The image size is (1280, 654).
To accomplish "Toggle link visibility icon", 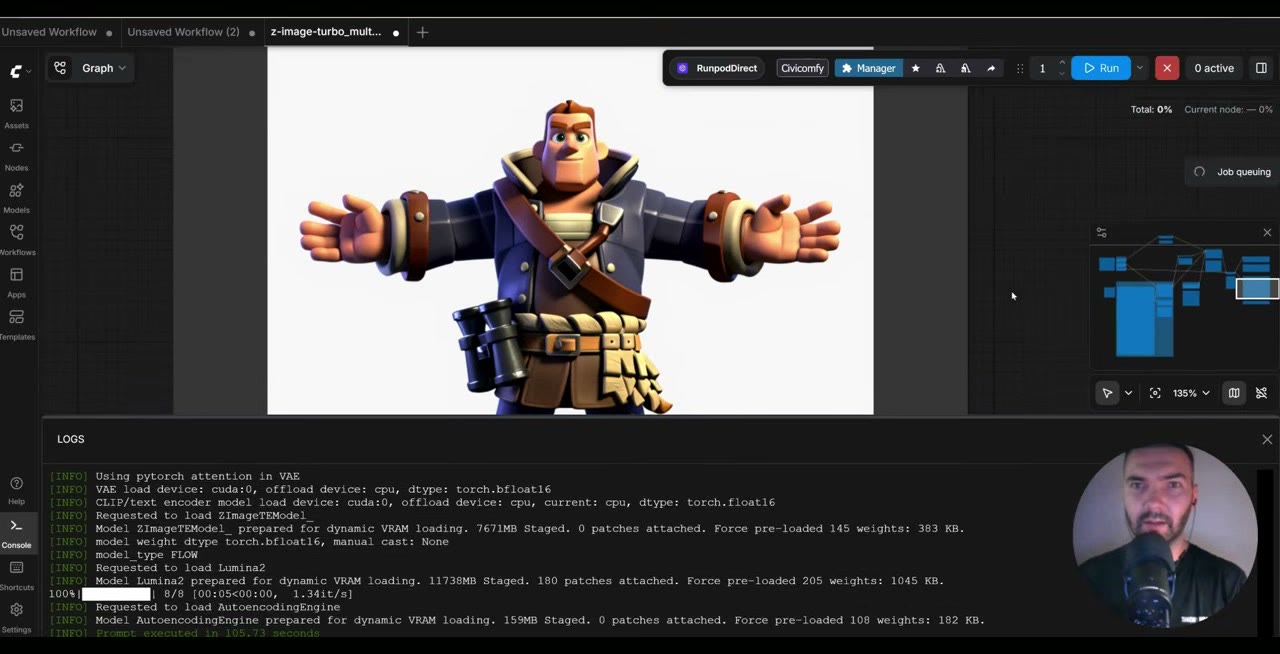I will click(x=1261, y=393).
